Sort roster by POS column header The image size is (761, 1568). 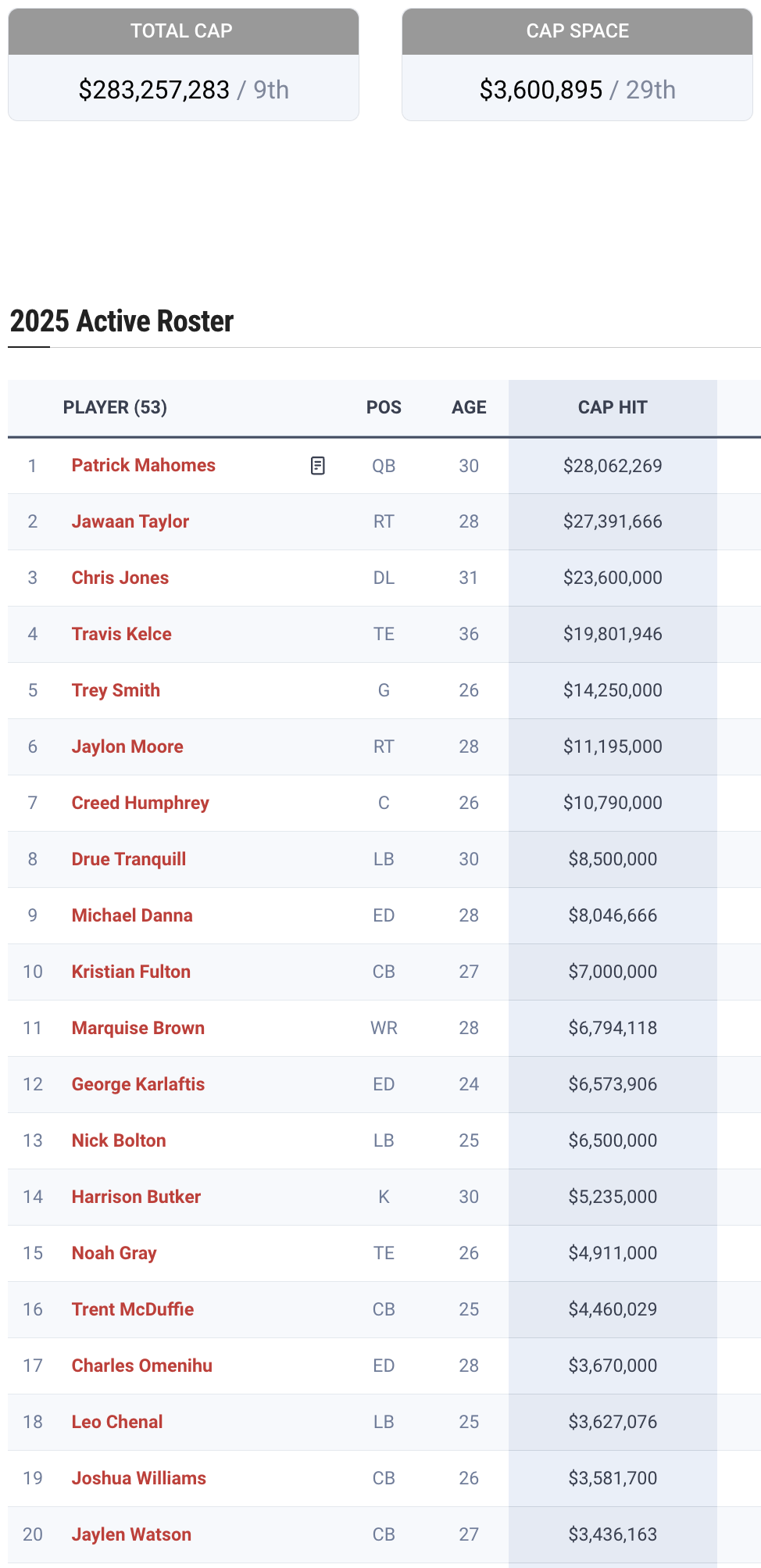tap(384, 407)
